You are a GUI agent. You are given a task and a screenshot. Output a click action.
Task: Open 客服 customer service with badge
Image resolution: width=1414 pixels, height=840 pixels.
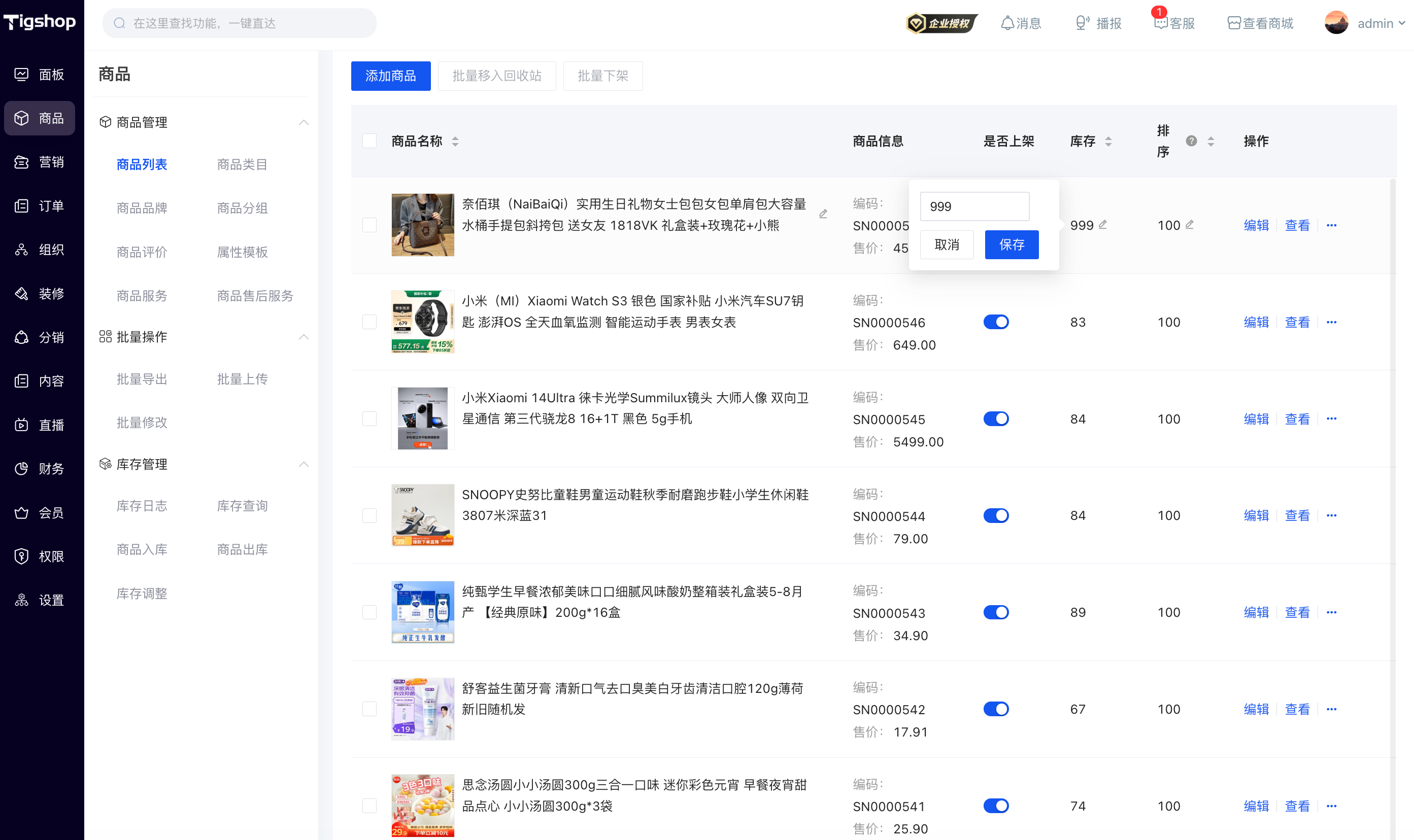[1174, 23]
